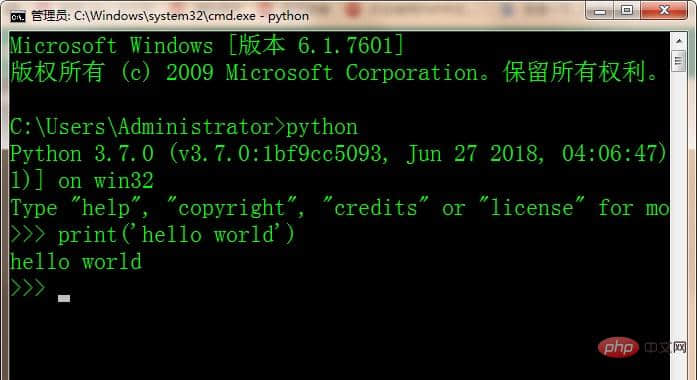The image size is (697, 380).
Task: Click the "license" word in console
Action: click(x=532, y=208)
